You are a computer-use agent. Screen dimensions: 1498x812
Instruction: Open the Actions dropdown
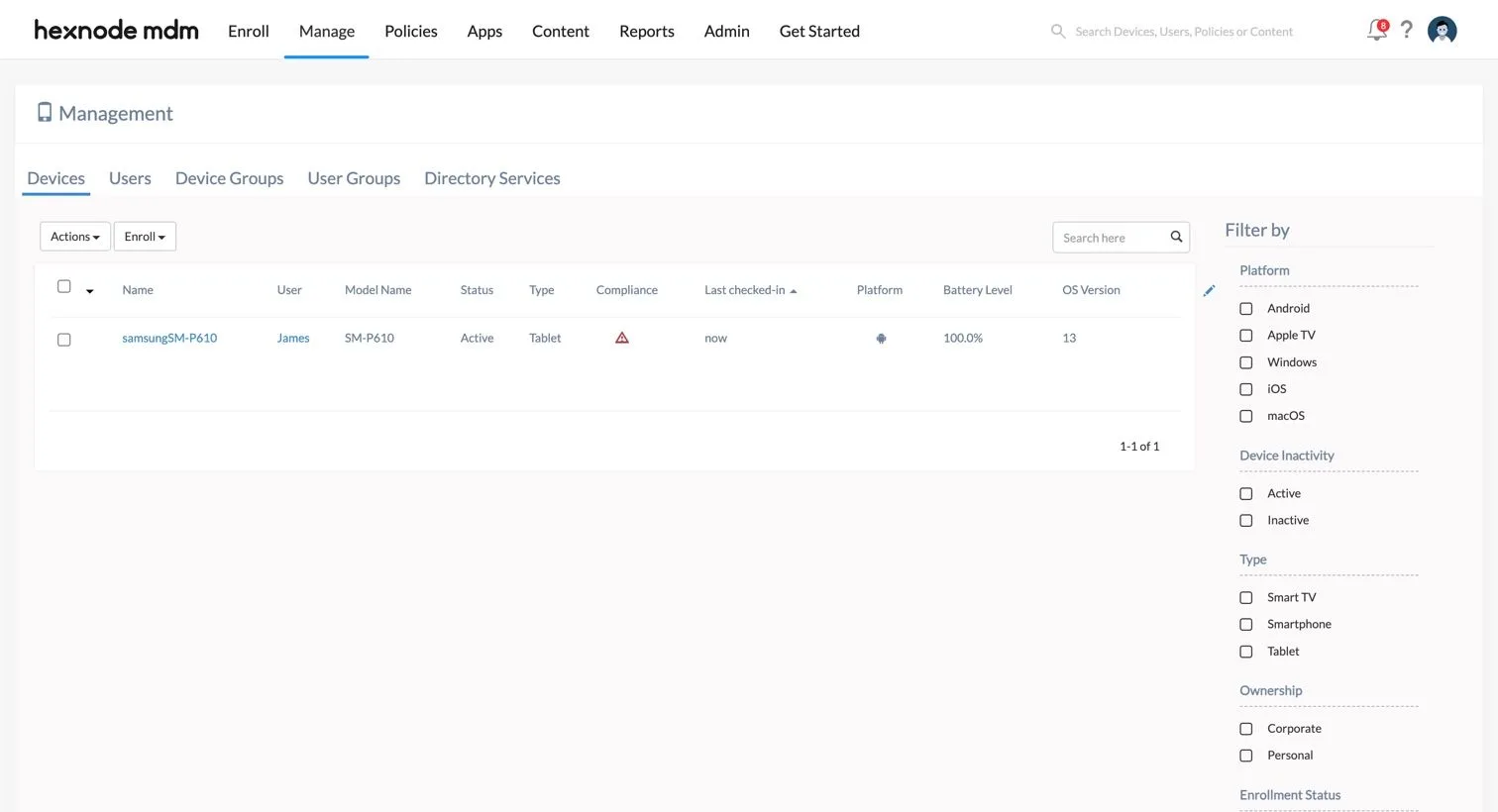click(75, 237)
